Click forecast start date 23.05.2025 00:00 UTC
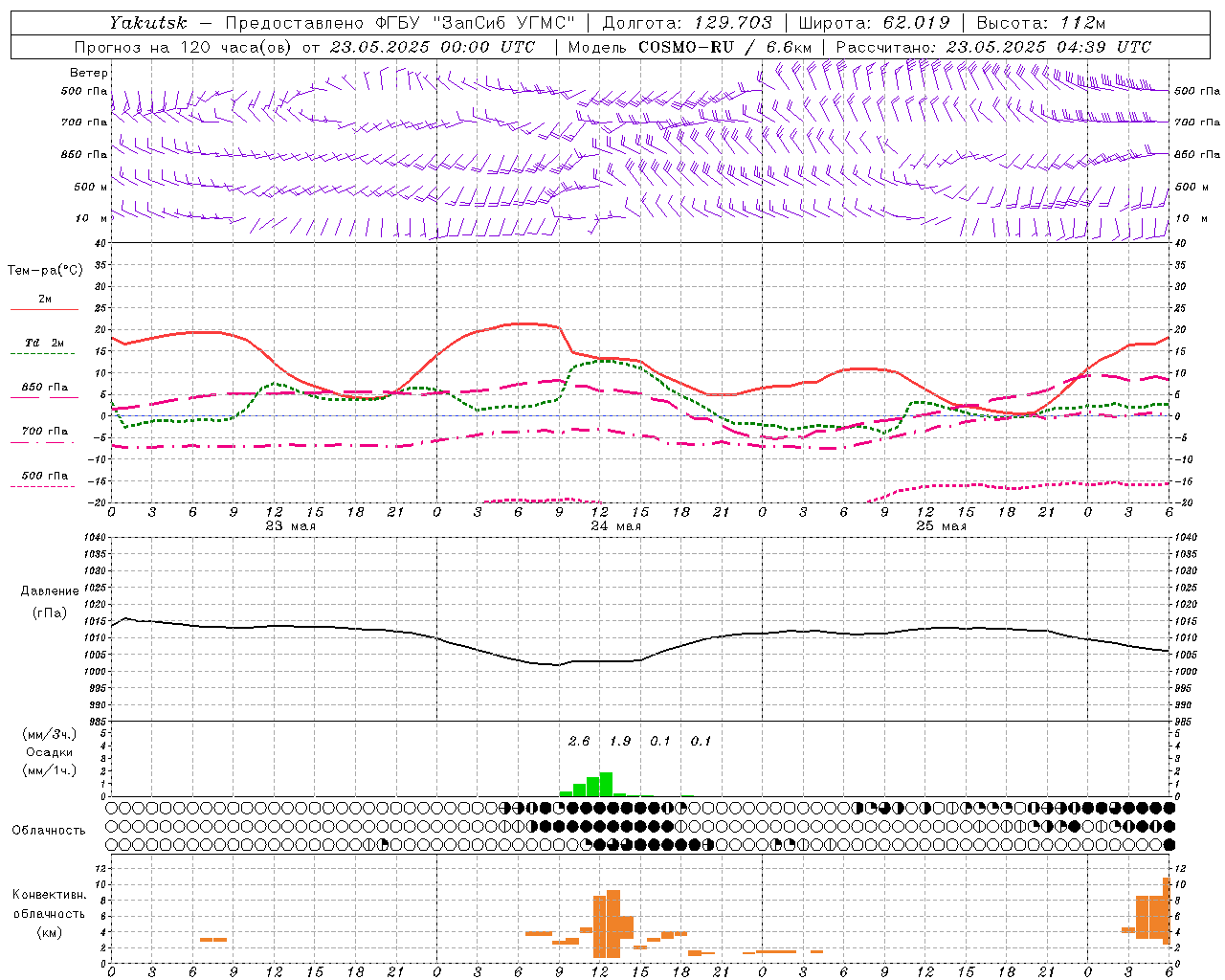 click(x=434, y=47)
